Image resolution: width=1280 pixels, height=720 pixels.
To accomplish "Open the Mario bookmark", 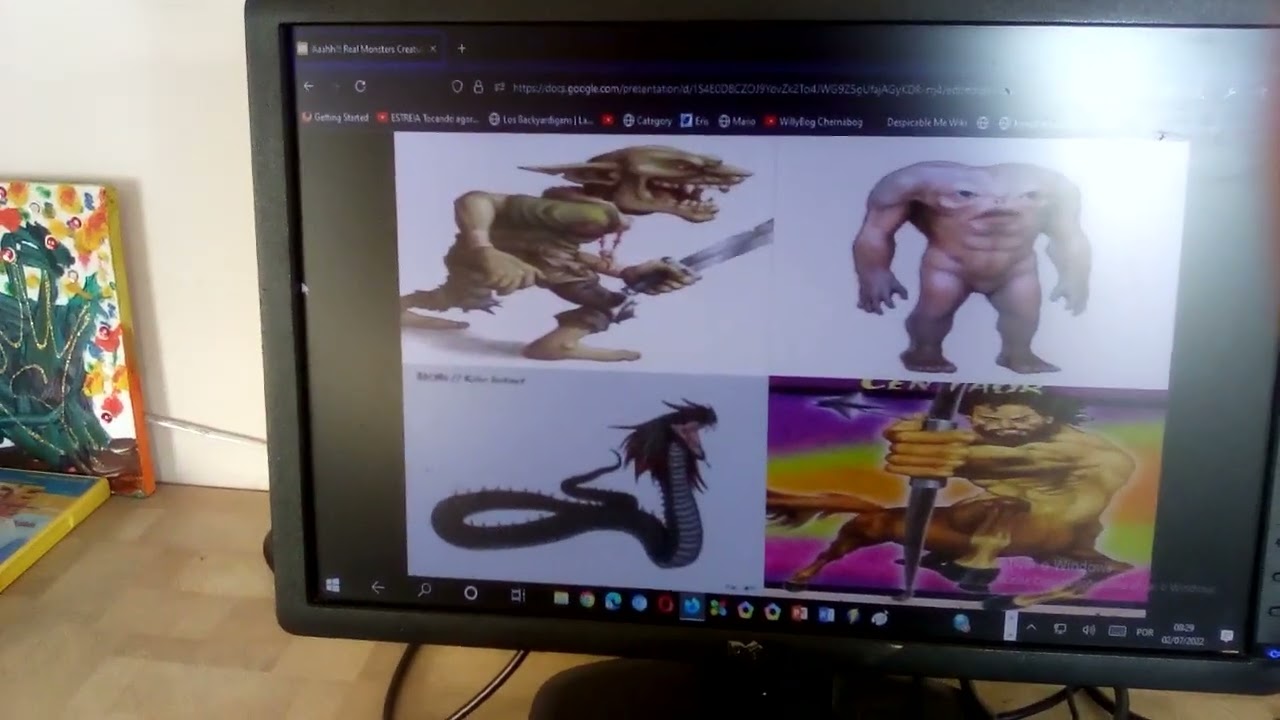I will (x=737, y=121).
